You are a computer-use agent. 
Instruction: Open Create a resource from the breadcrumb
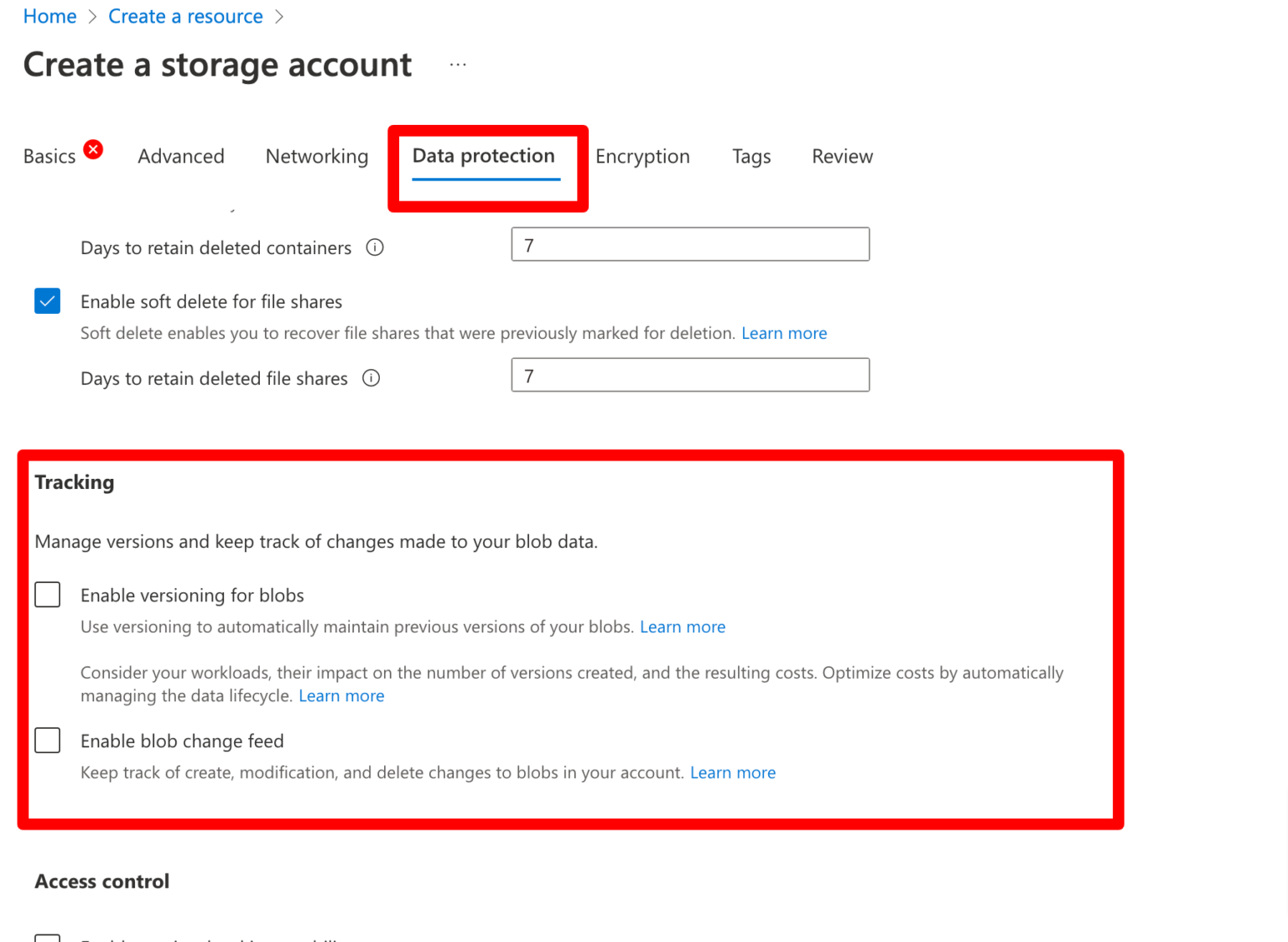[x=184, y=16]
